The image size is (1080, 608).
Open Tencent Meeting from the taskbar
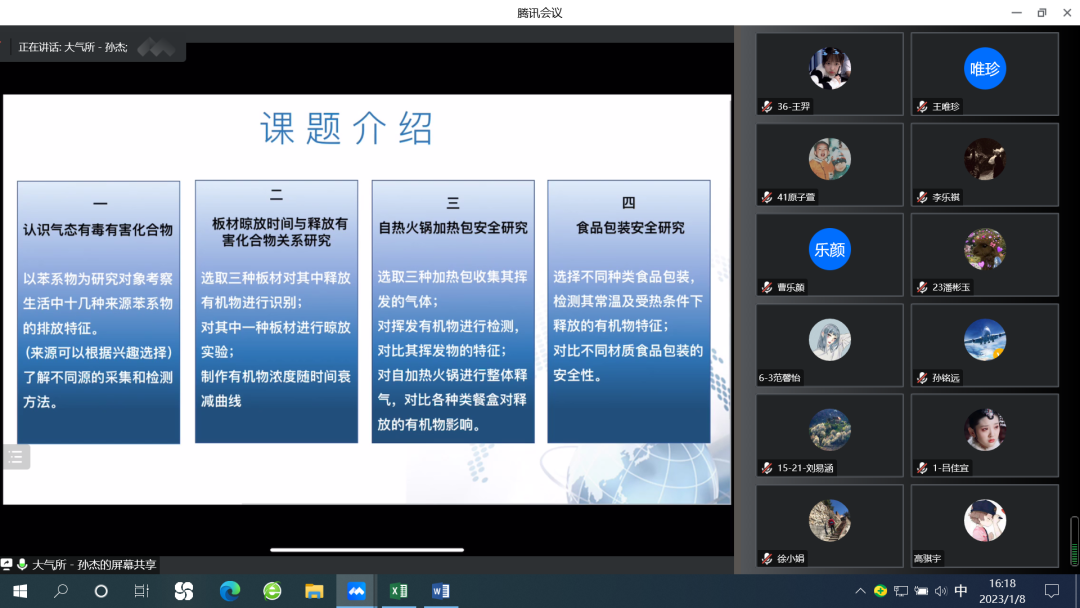tap(355, 591)
